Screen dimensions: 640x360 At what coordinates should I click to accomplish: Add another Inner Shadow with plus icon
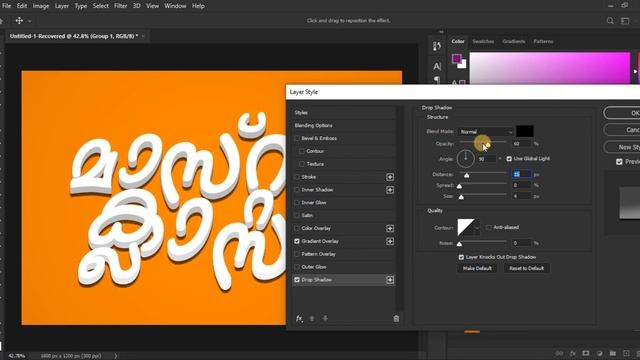point(390,190)
